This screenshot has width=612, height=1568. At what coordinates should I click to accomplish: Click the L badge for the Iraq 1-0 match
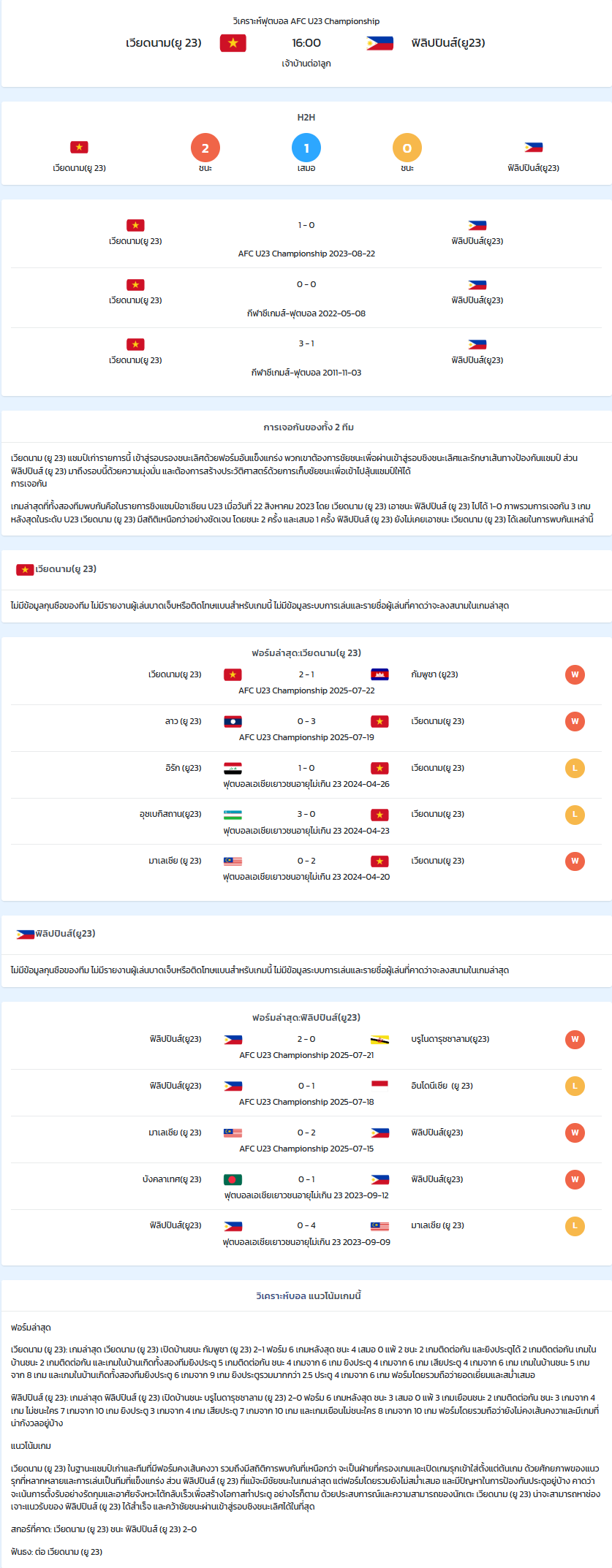tap(575, 768)
